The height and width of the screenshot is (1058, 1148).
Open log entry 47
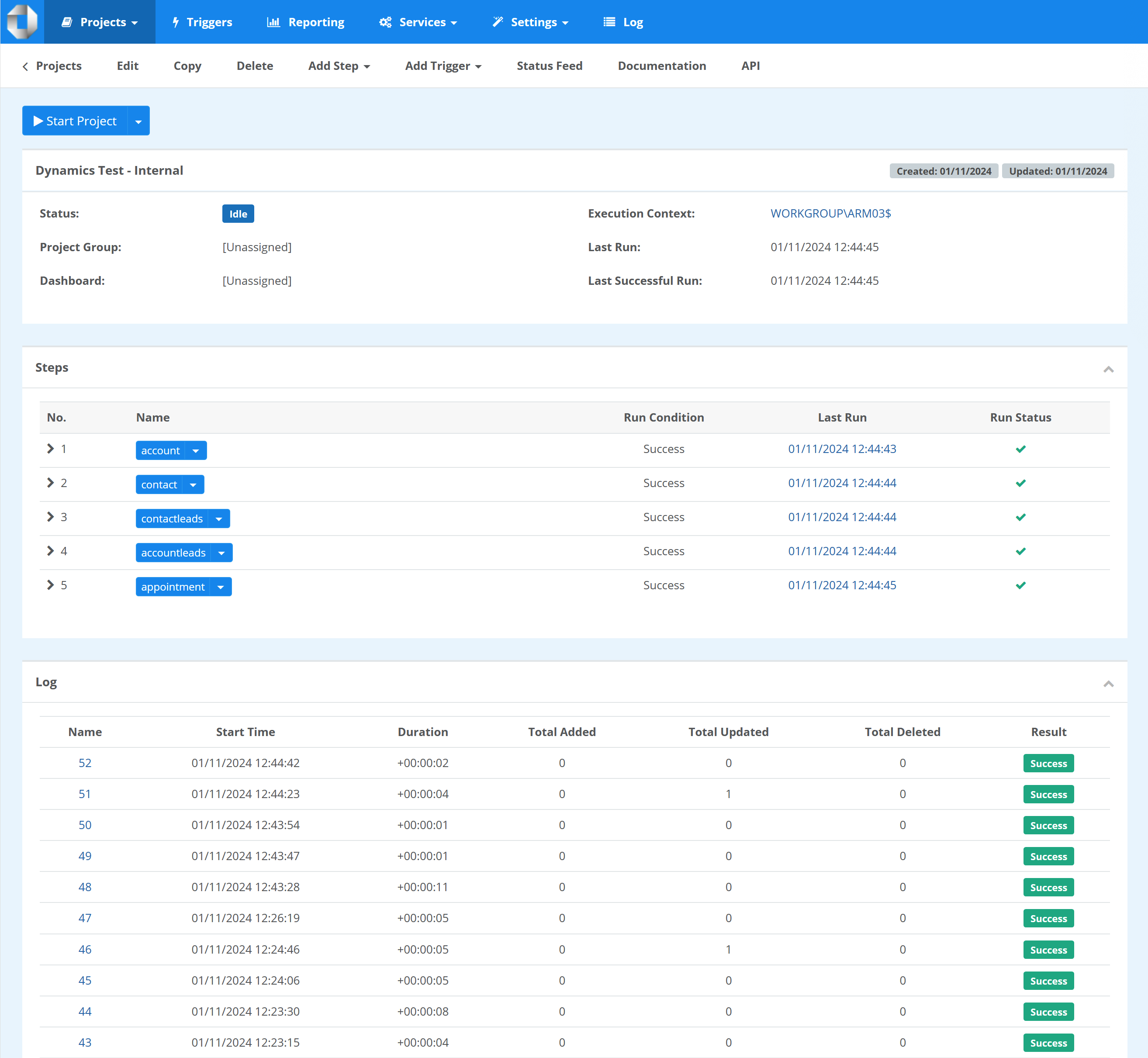pyautogui.click(x=85, y=918)
